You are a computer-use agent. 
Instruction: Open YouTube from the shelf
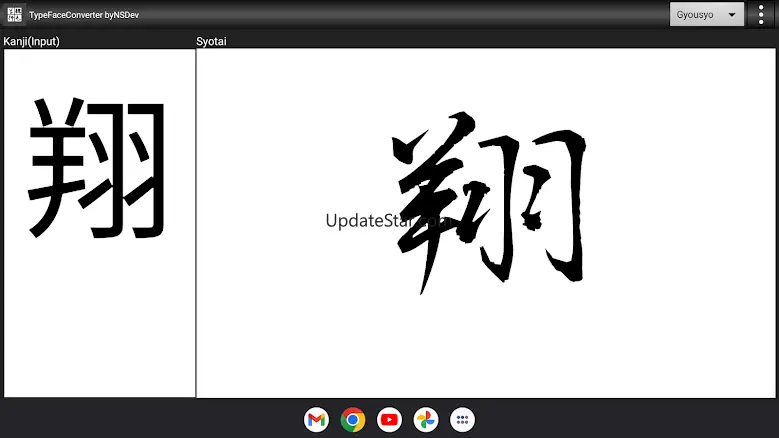click(390, 420)
